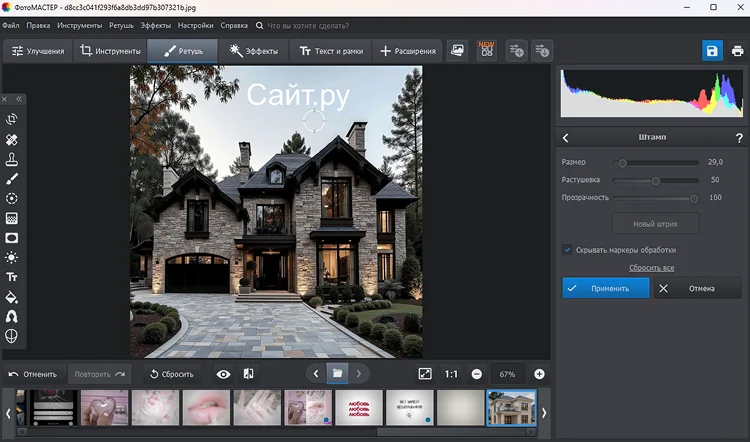Select the pink lips thumbnail
Viewport: 750px width, 442px height.
[x=206, y=408]
